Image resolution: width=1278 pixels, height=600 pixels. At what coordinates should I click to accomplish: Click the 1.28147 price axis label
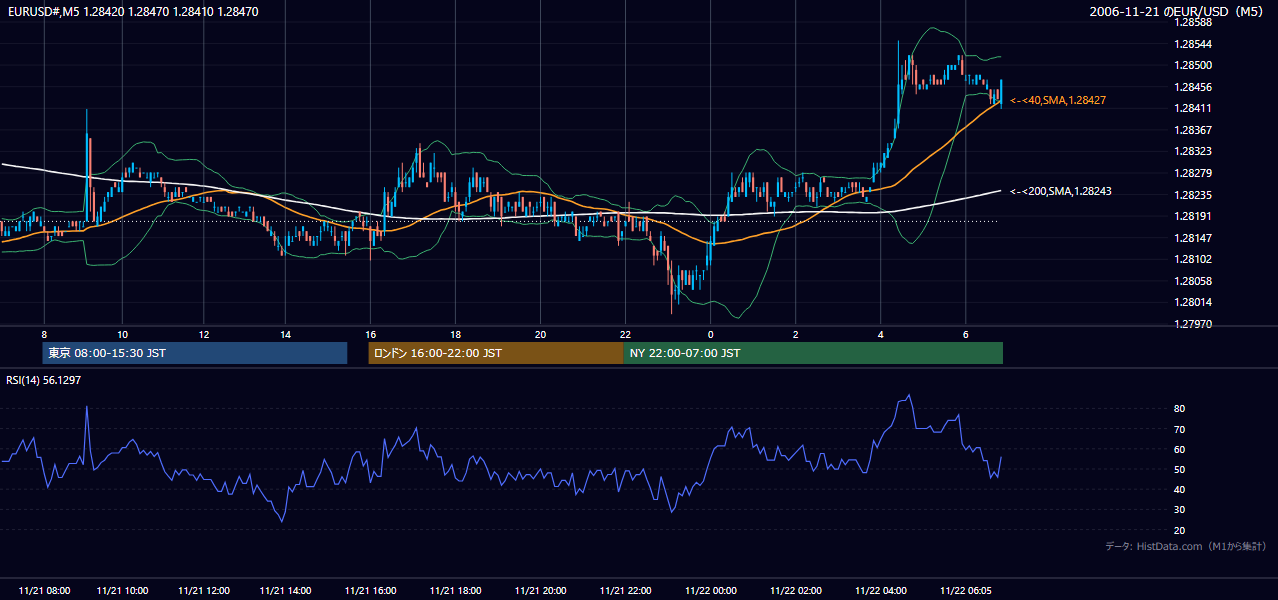click(1193, 238)
